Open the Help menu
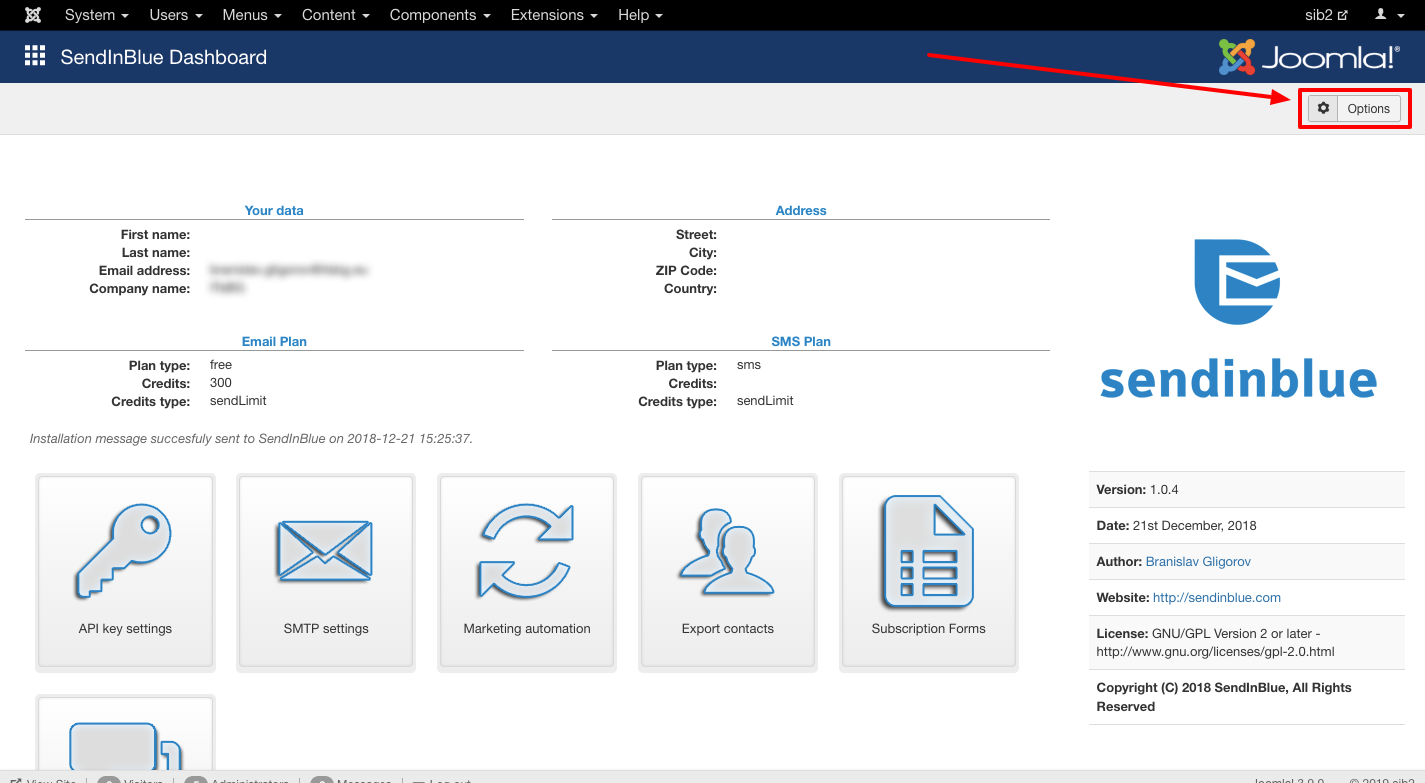 click(x=640, y=15)
